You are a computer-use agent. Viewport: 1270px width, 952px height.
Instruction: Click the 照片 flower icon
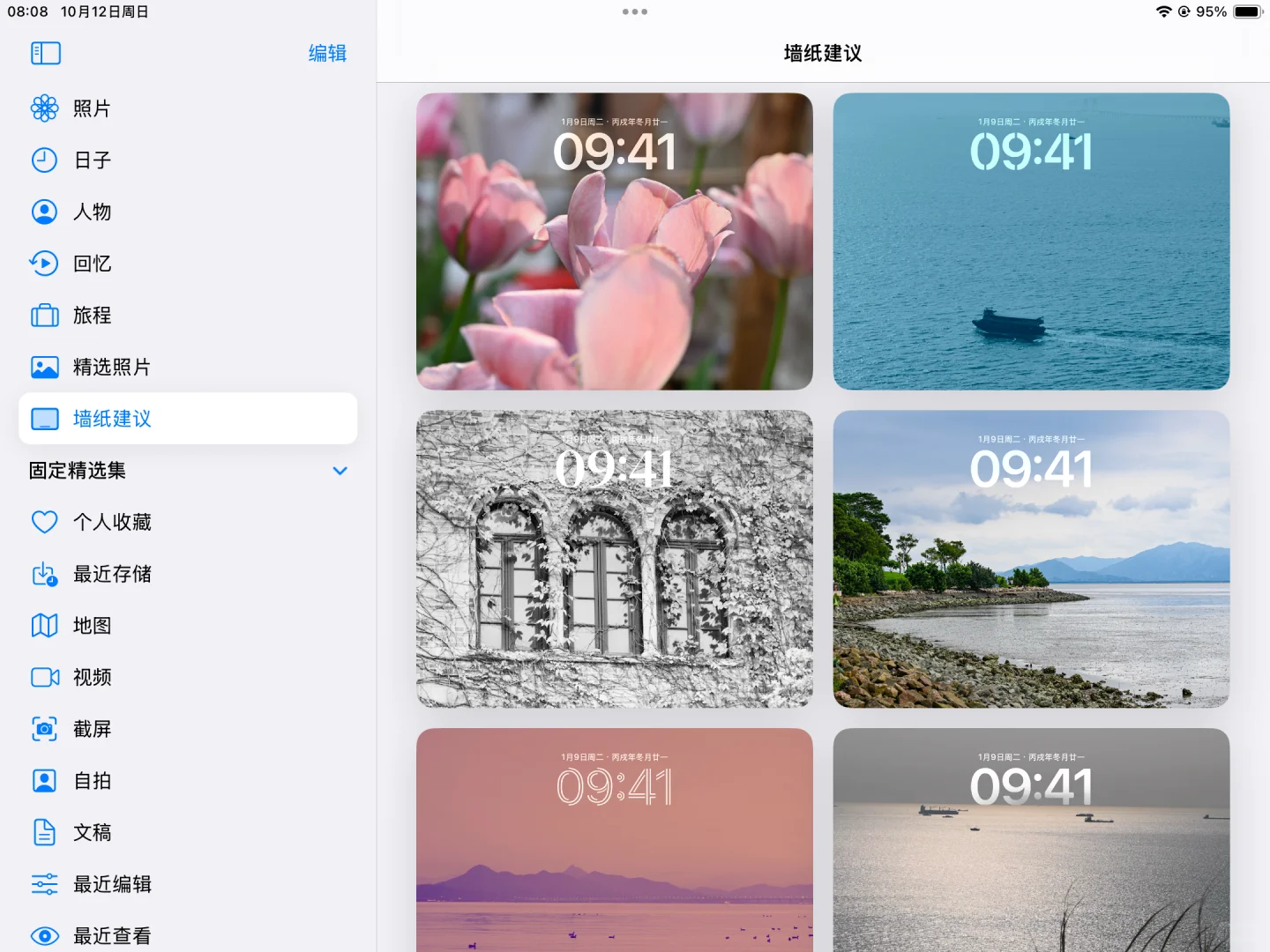tap(45, 108)
